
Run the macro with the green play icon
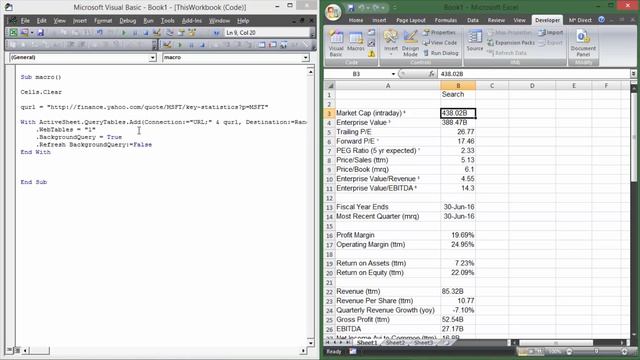124,32
